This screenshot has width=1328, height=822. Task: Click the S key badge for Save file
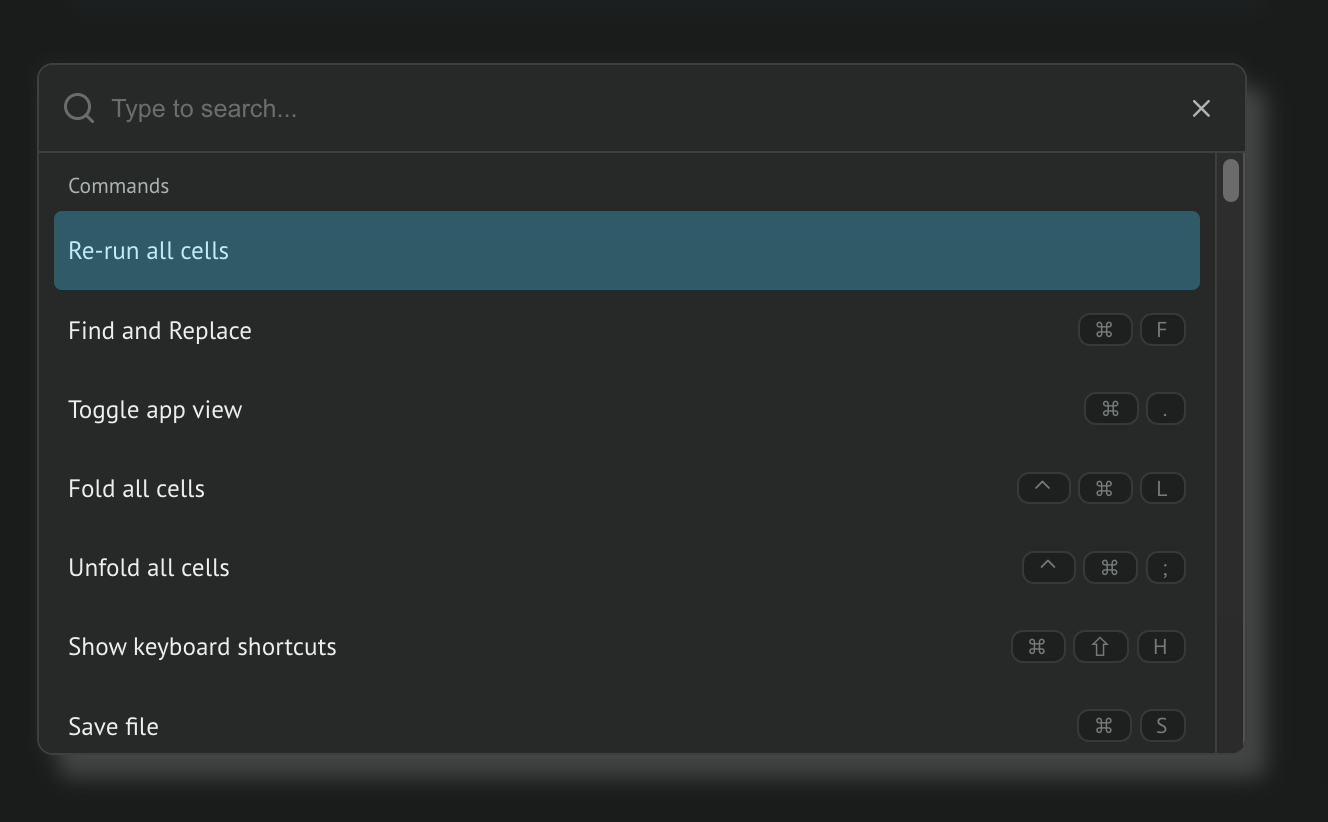coord(1162,726)
